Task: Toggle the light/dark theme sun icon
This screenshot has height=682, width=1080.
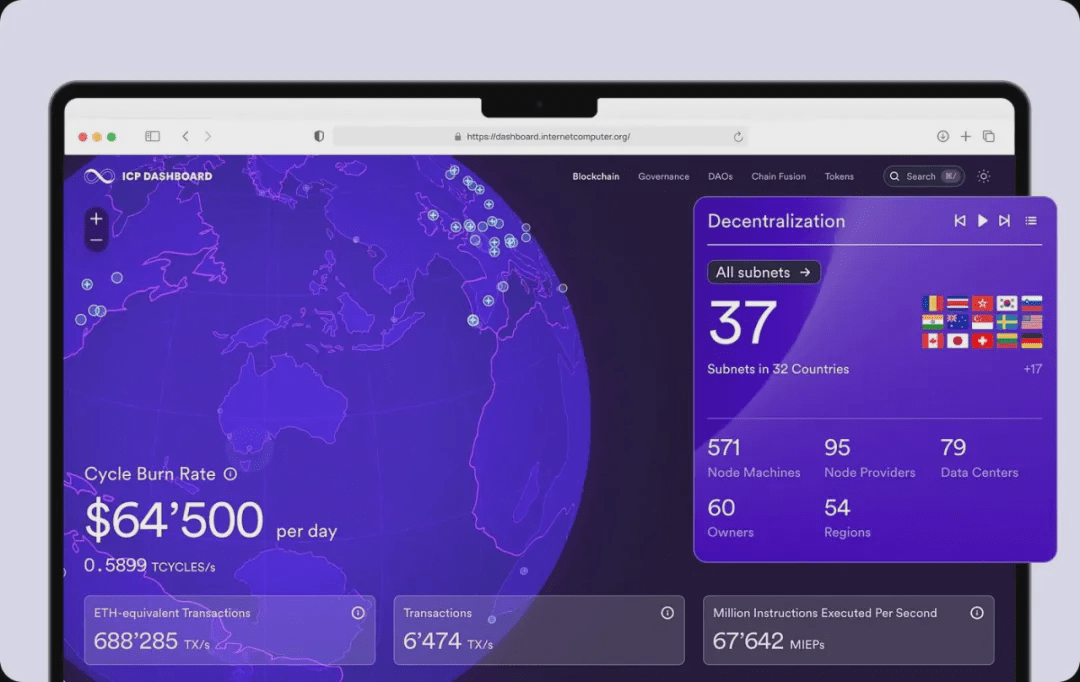Action: tap(984, 176)
